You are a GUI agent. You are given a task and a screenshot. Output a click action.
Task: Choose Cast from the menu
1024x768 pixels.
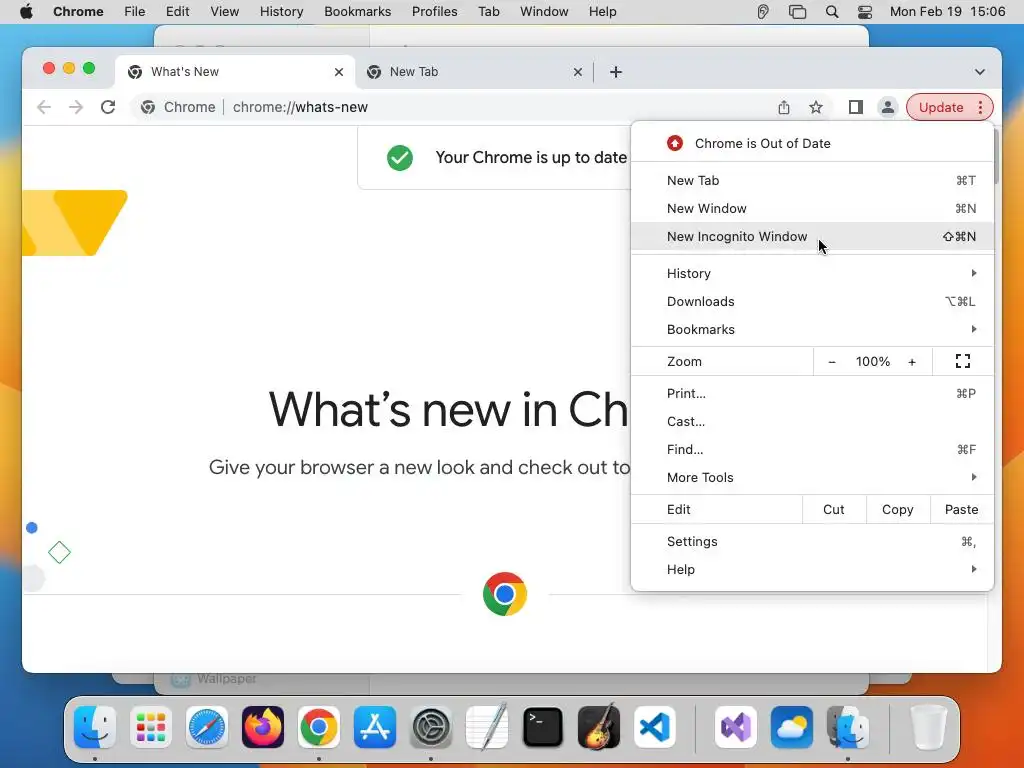pos(812,421)
